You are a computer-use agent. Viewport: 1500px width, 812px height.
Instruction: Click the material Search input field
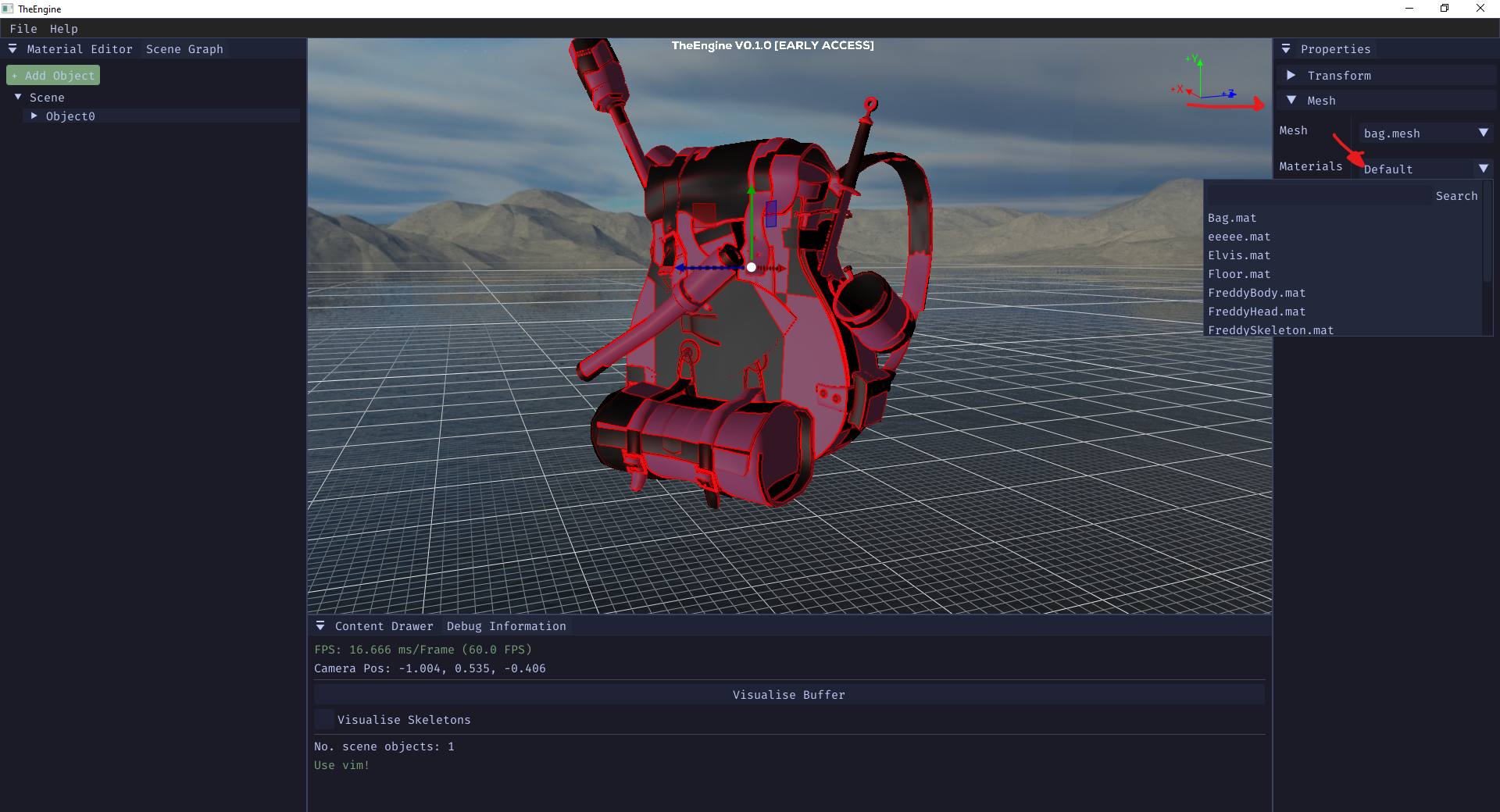tap(1320, 195)
